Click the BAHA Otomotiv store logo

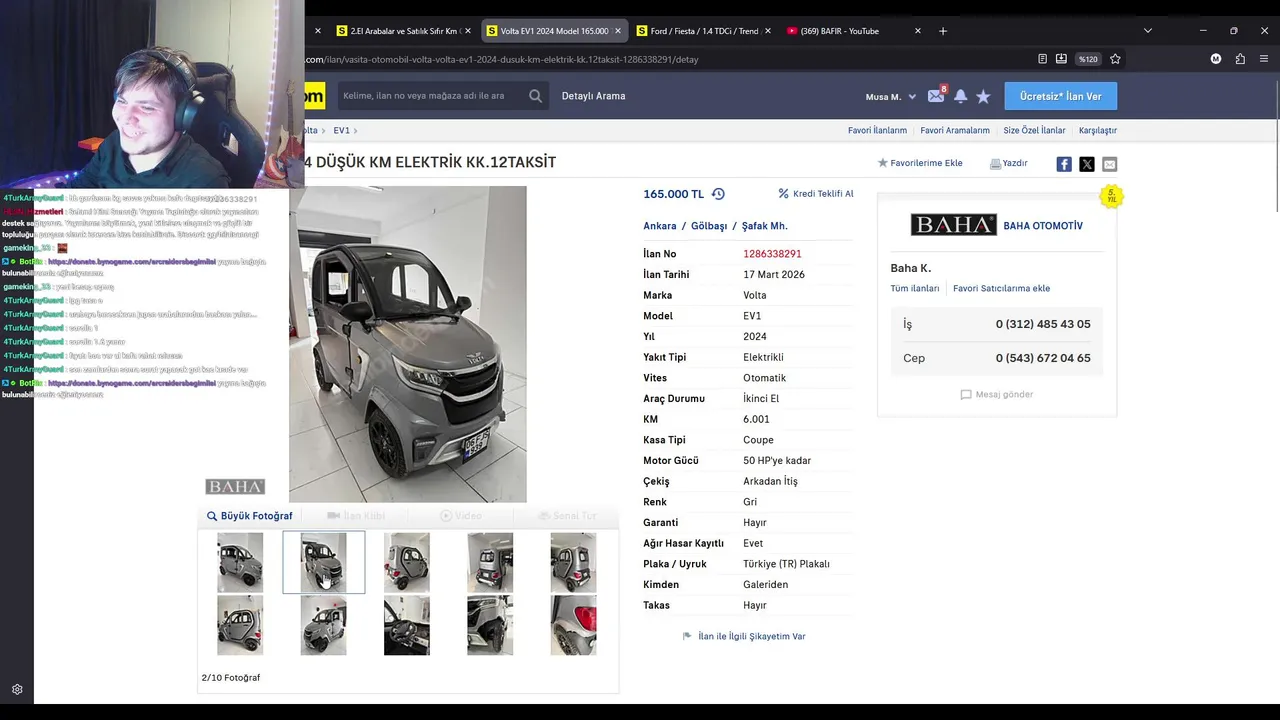[953, 225]
